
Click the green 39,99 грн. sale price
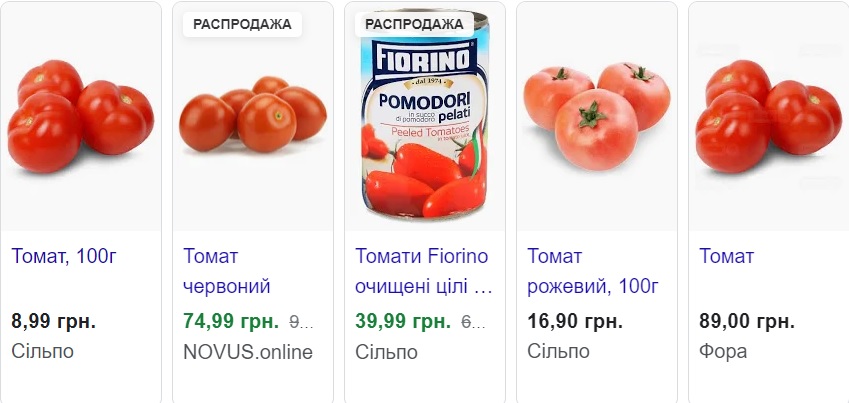(x=403, y=321)
